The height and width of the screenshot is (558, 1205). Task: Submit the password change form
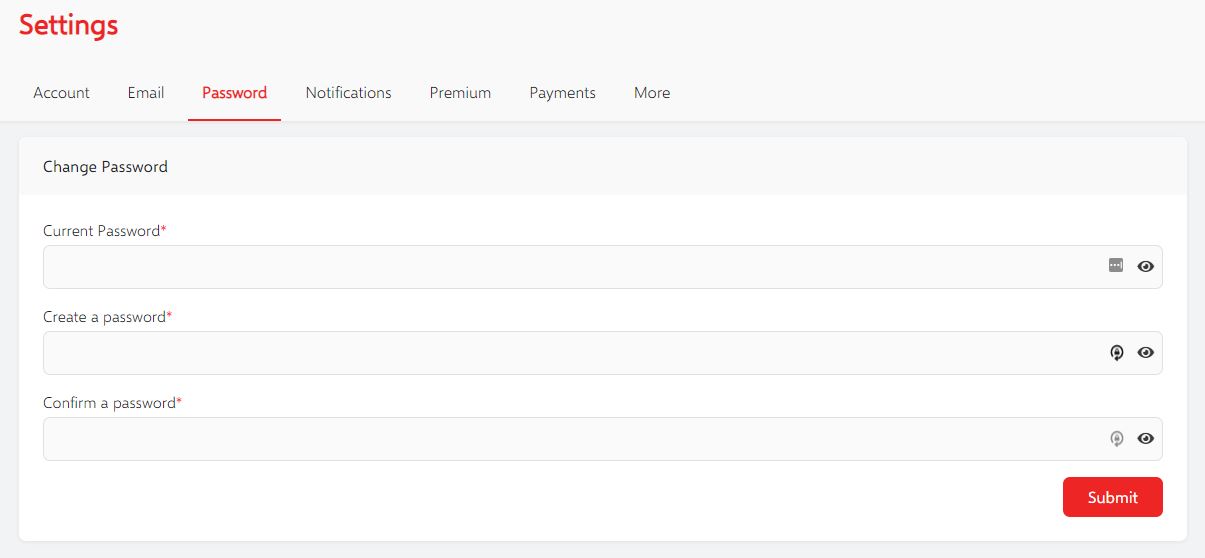1113,497
